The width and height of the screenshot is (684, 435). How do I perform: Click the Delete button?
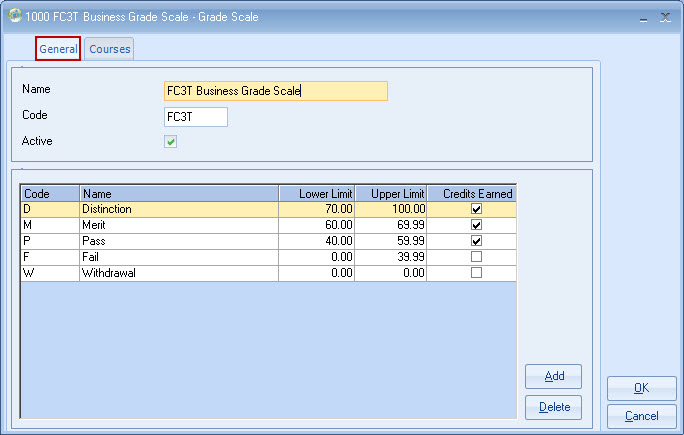coord(554,407)
